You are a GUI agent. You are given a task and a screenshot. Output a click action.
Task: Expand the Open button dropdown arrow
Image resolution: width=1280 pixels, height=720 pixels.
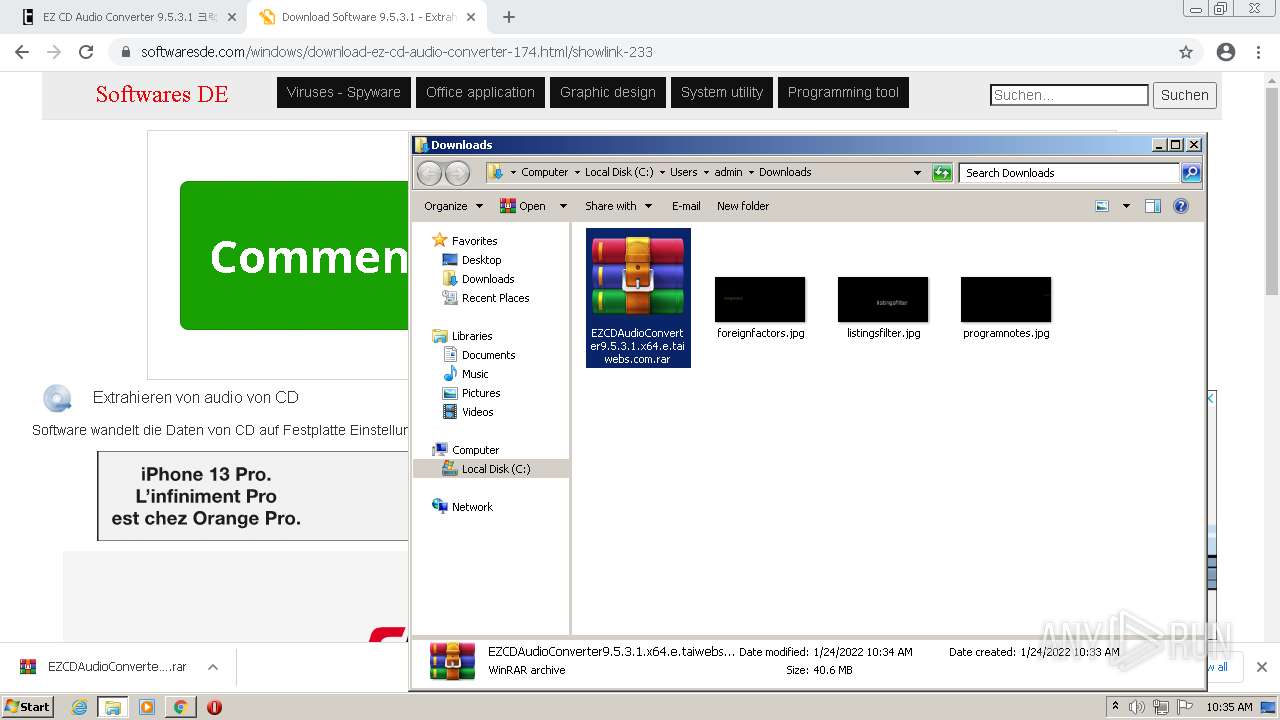point(563,206)
